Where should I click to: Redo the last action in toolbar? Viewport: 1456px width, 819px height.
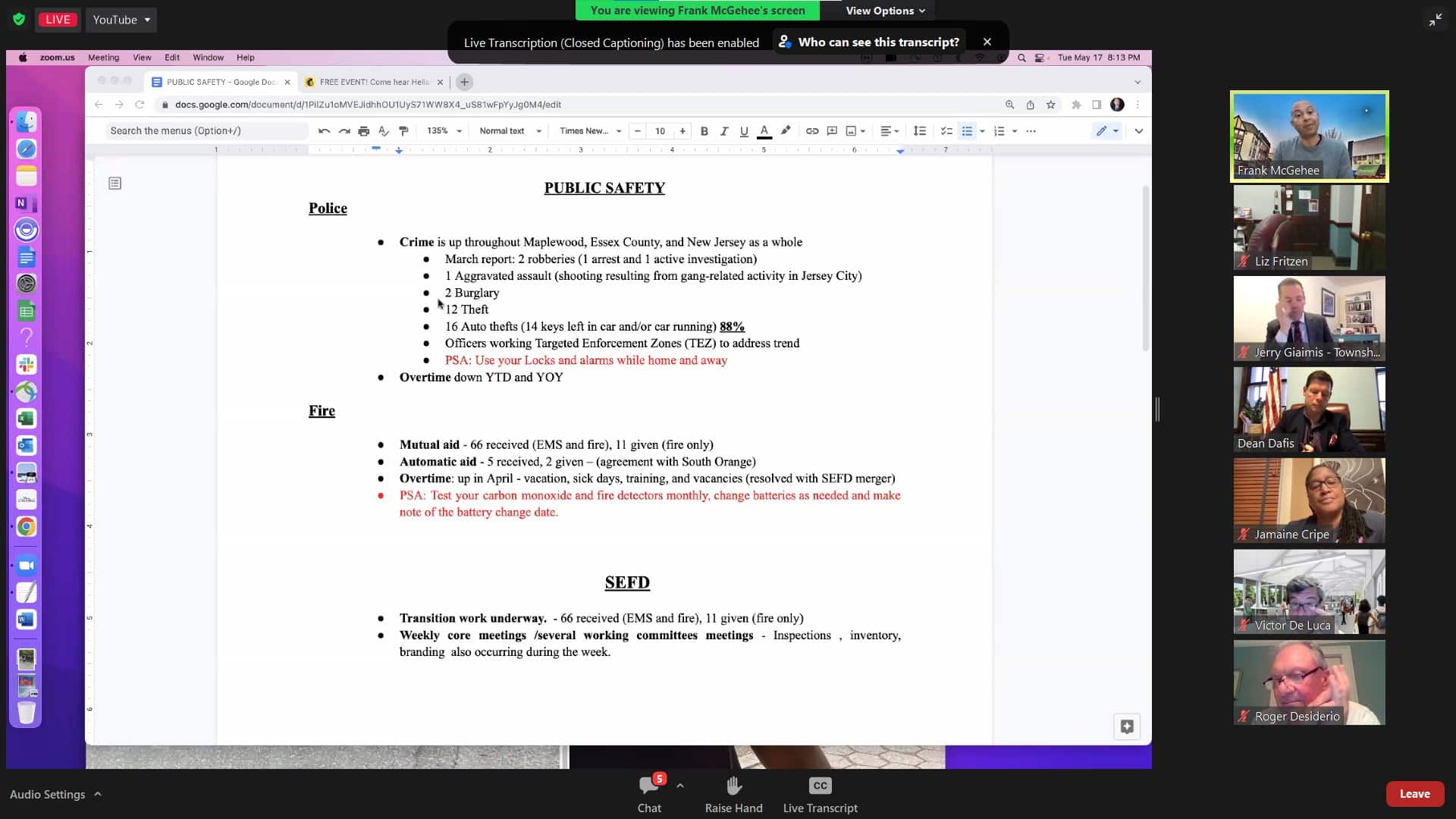(x=344, y=131)
